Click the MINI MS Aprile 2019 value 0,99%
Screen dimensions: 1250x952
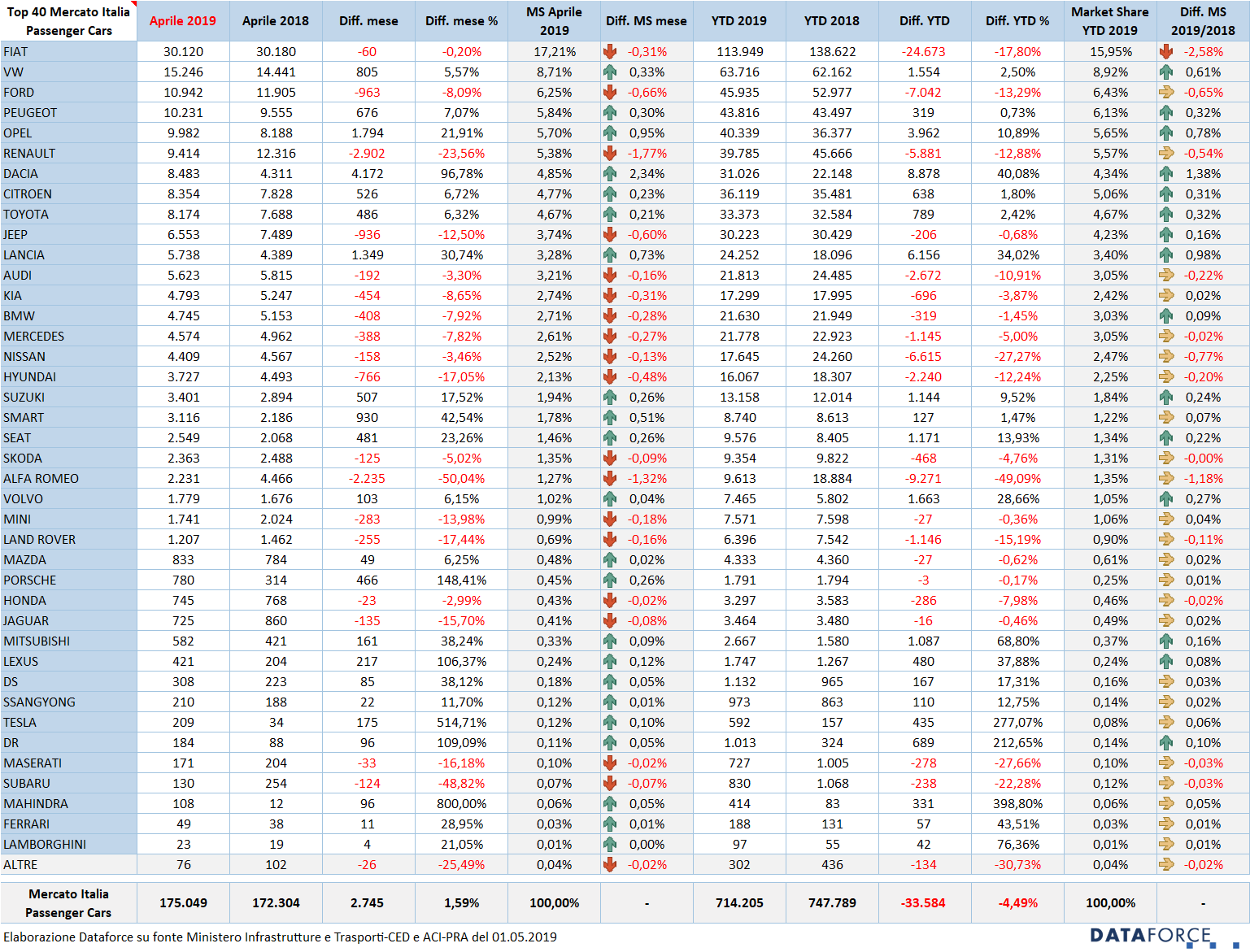[x=554, y=519]
